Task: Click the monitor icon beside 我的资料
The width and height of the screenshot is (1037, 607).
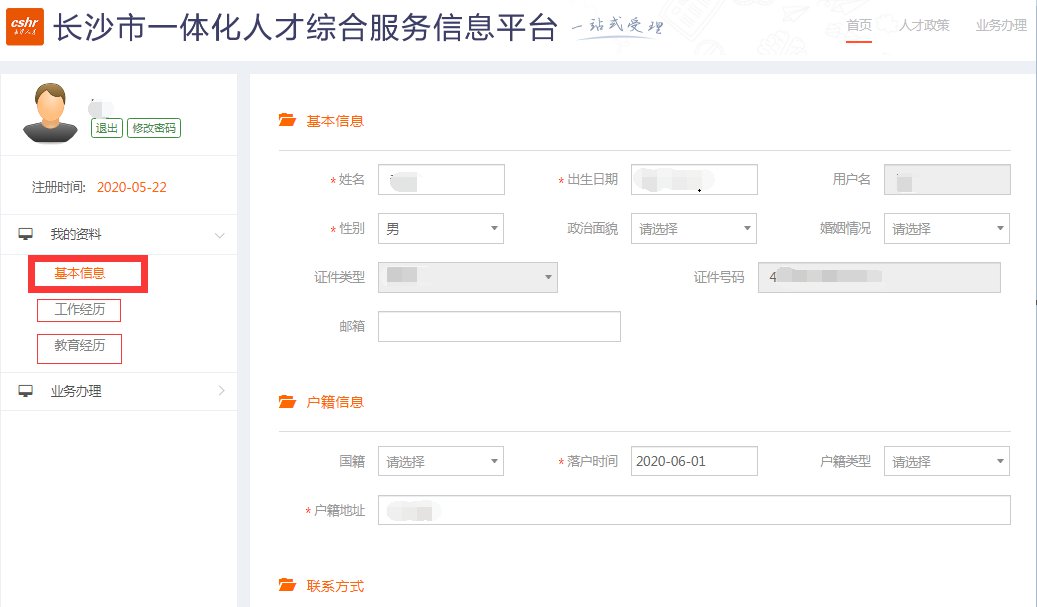Action: pos(26,234)
